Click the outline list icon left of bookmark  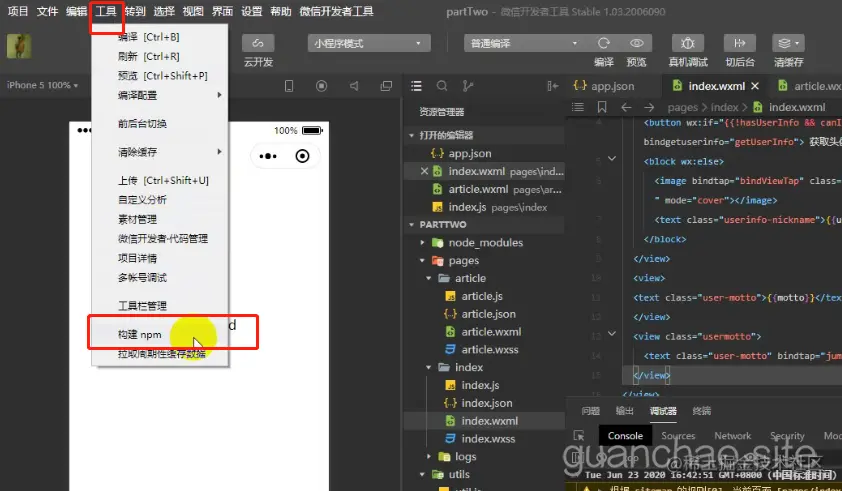tap(578, 107)
